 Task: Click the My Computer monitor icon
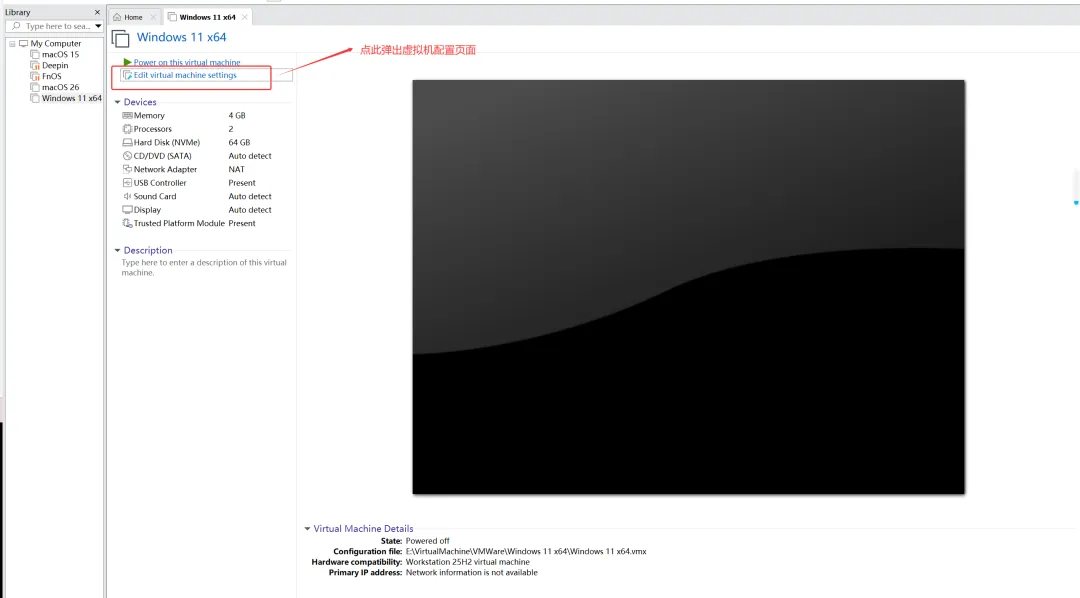[x=23, y=43]
